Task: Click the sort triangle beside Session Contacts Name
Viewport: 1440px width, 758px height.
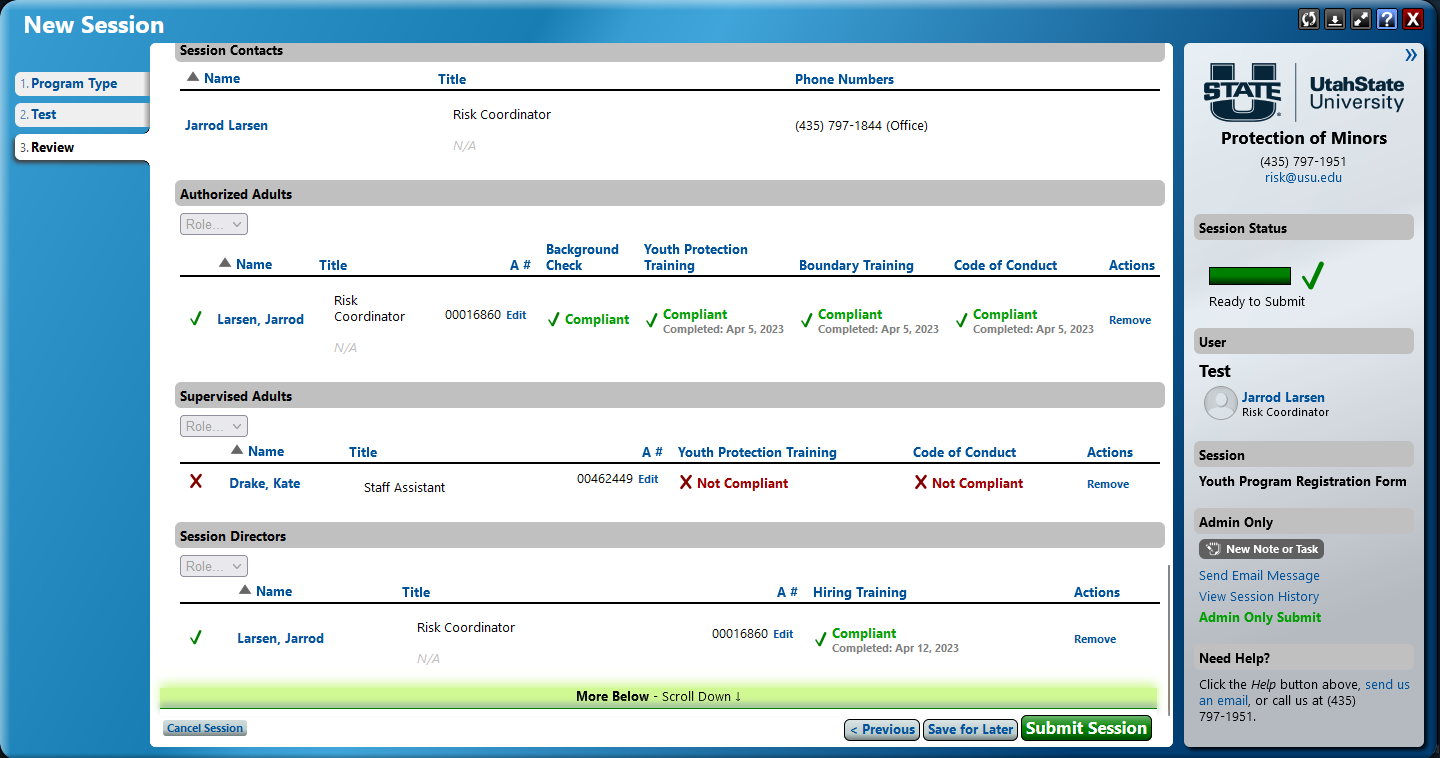Action: [193, 77]
